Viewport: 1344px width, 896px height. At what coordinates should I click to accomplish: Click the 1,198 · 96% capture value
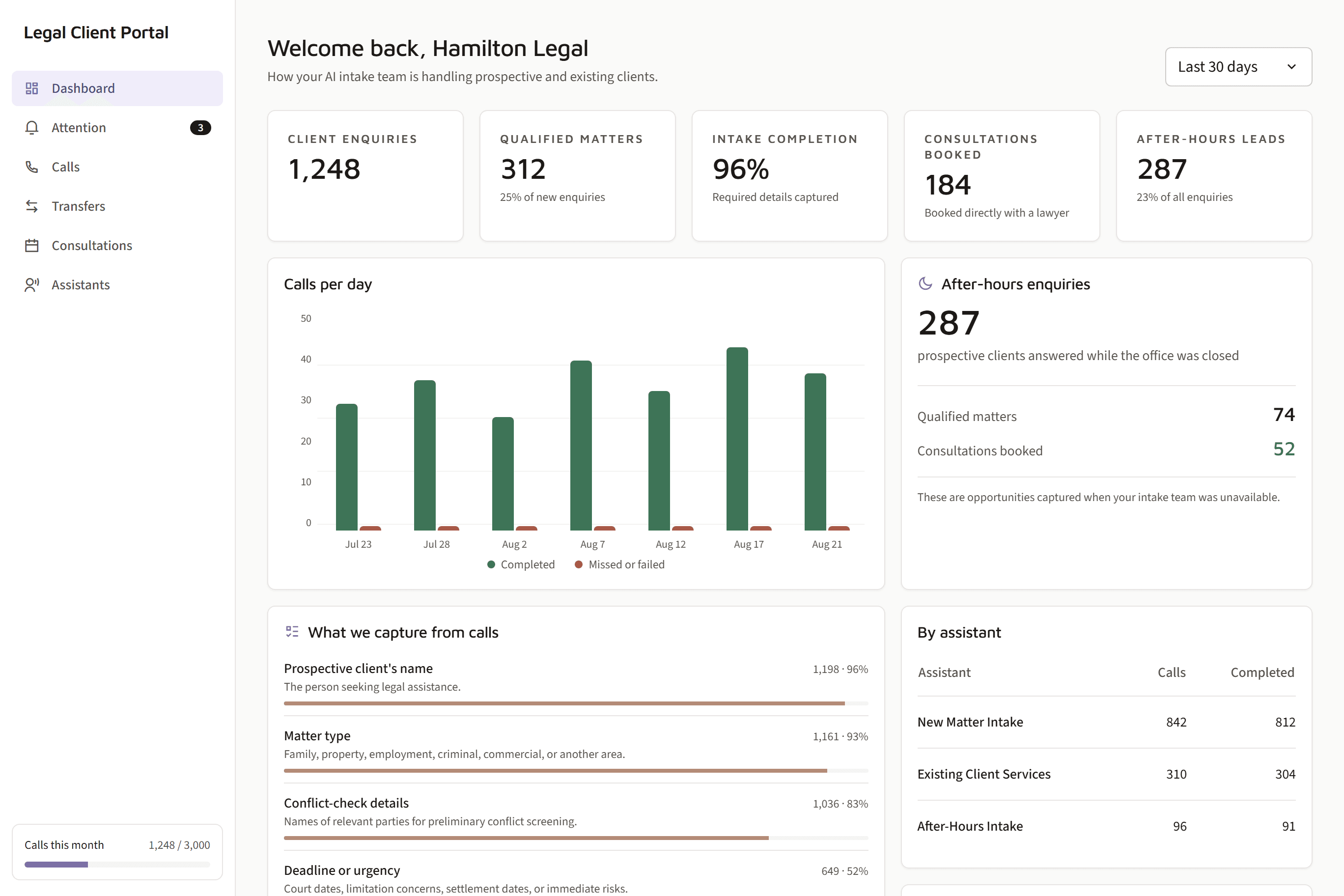[x=840, y=669]
